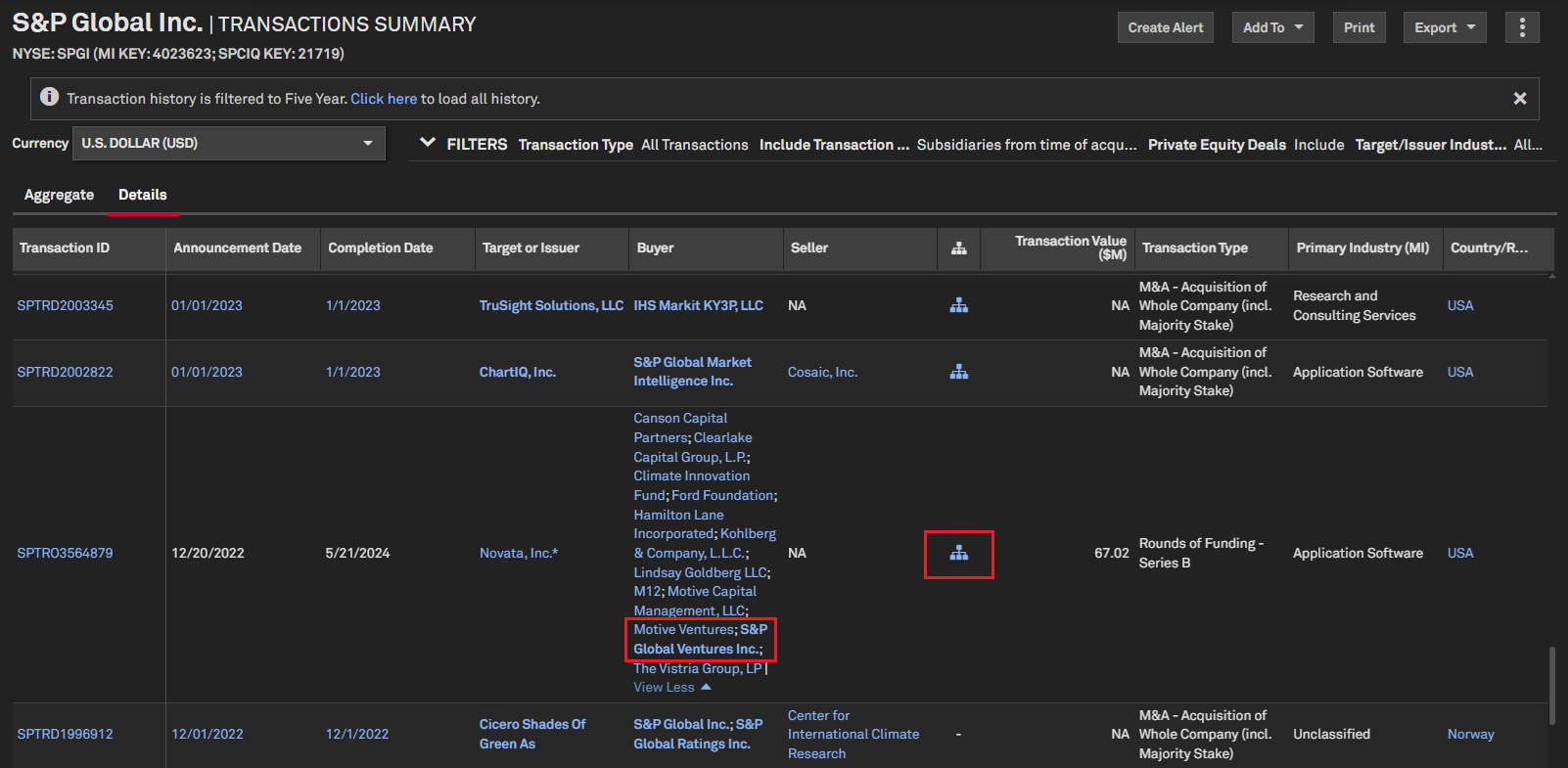Open the Currency U.S. Dollar dropdown
The image size is (1568, 768).
click(228, 143)
